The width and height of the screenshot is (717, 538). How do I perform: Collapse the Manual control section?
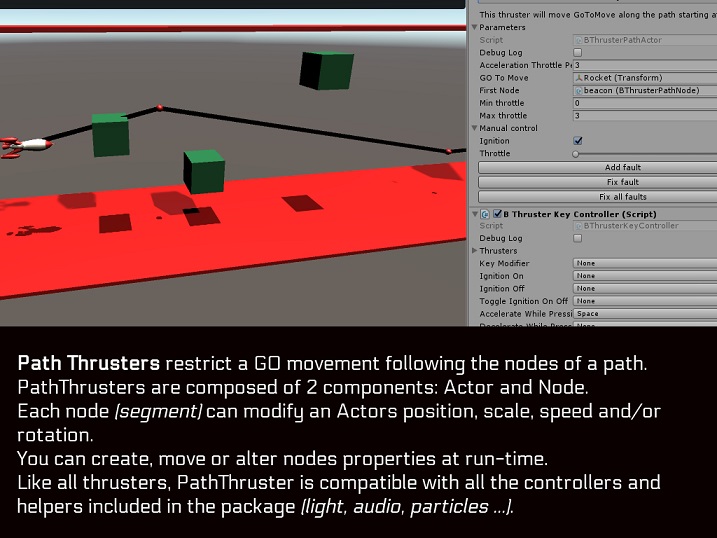pyautogui.click(x=475, y=128)
